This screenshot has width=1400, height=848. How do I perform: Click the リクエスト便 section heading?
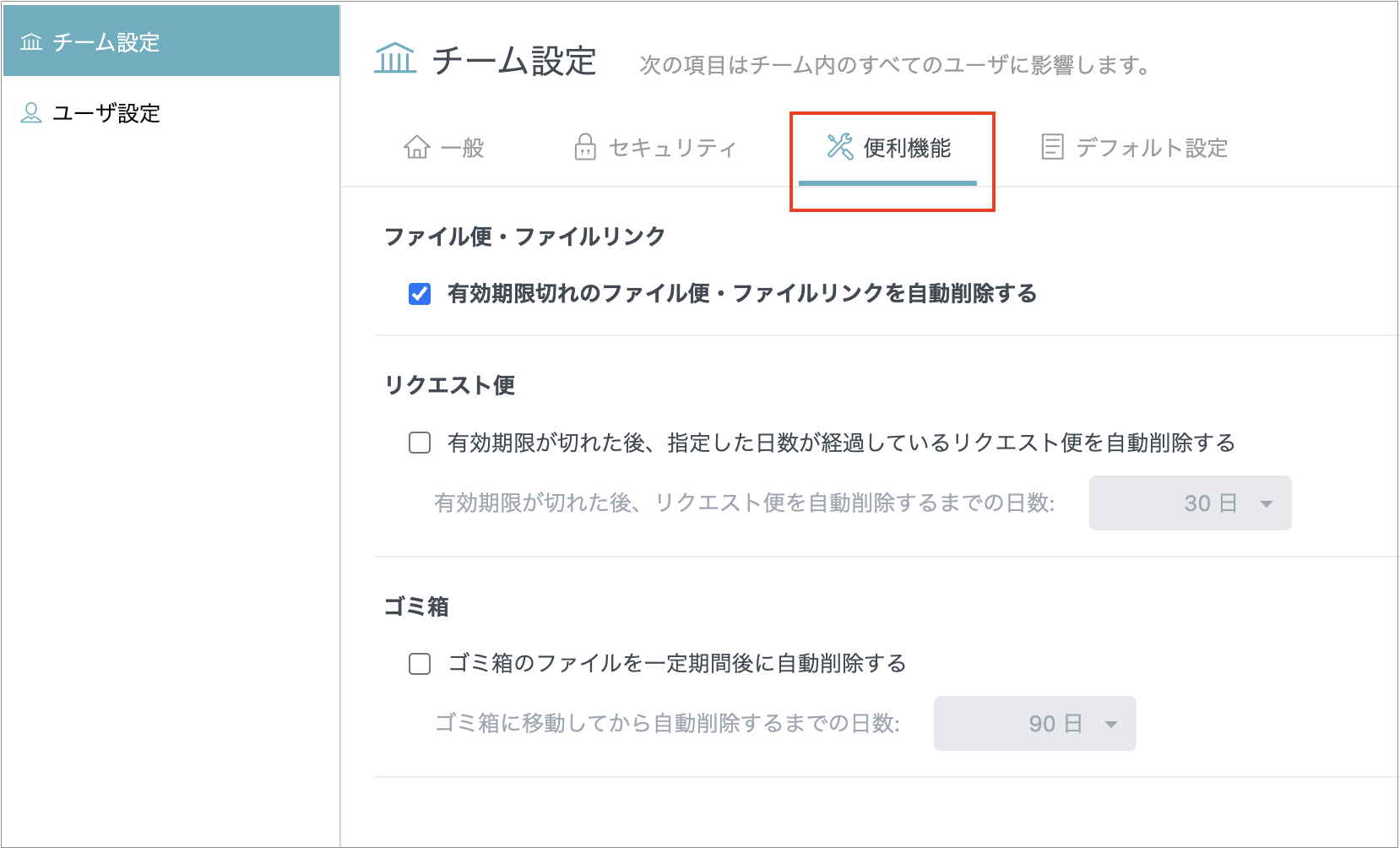(x=450, y=385)
